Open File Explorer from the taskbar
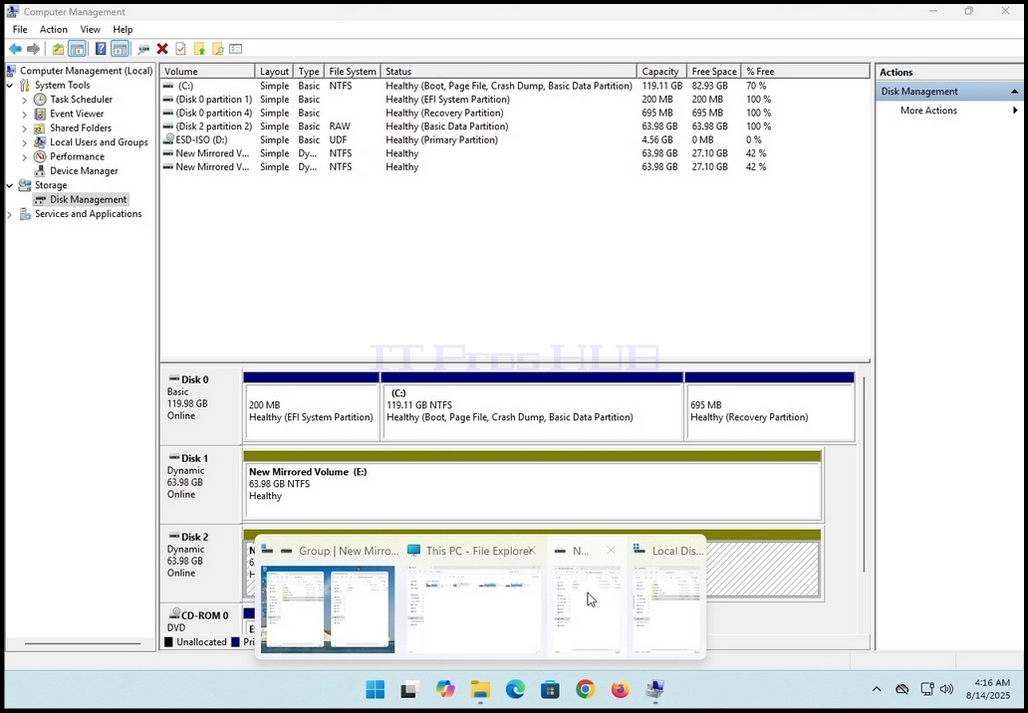 click(x=481, y=689)
